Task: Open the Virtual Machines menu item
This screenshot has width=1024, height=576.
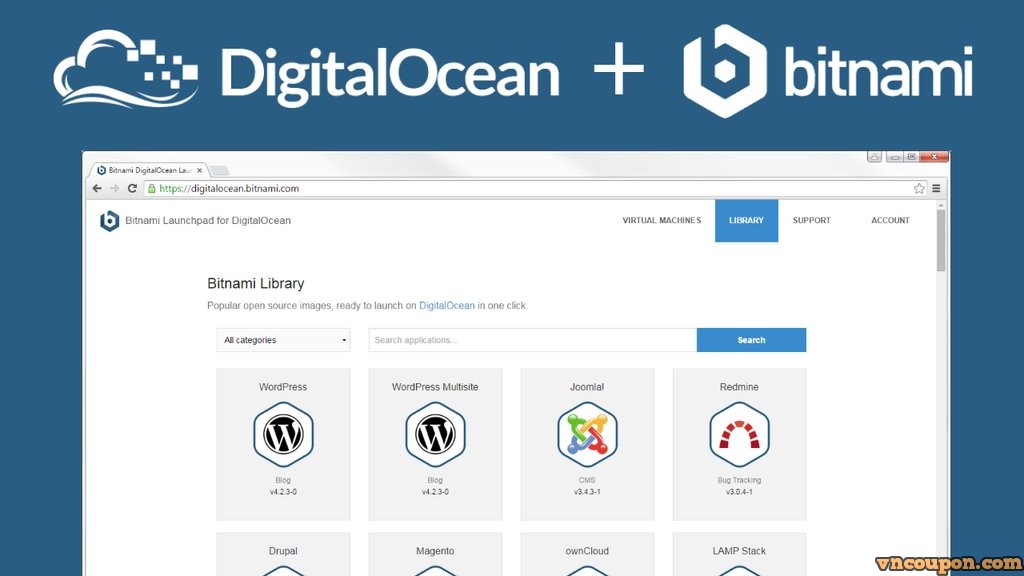Action: pos(661,221)
